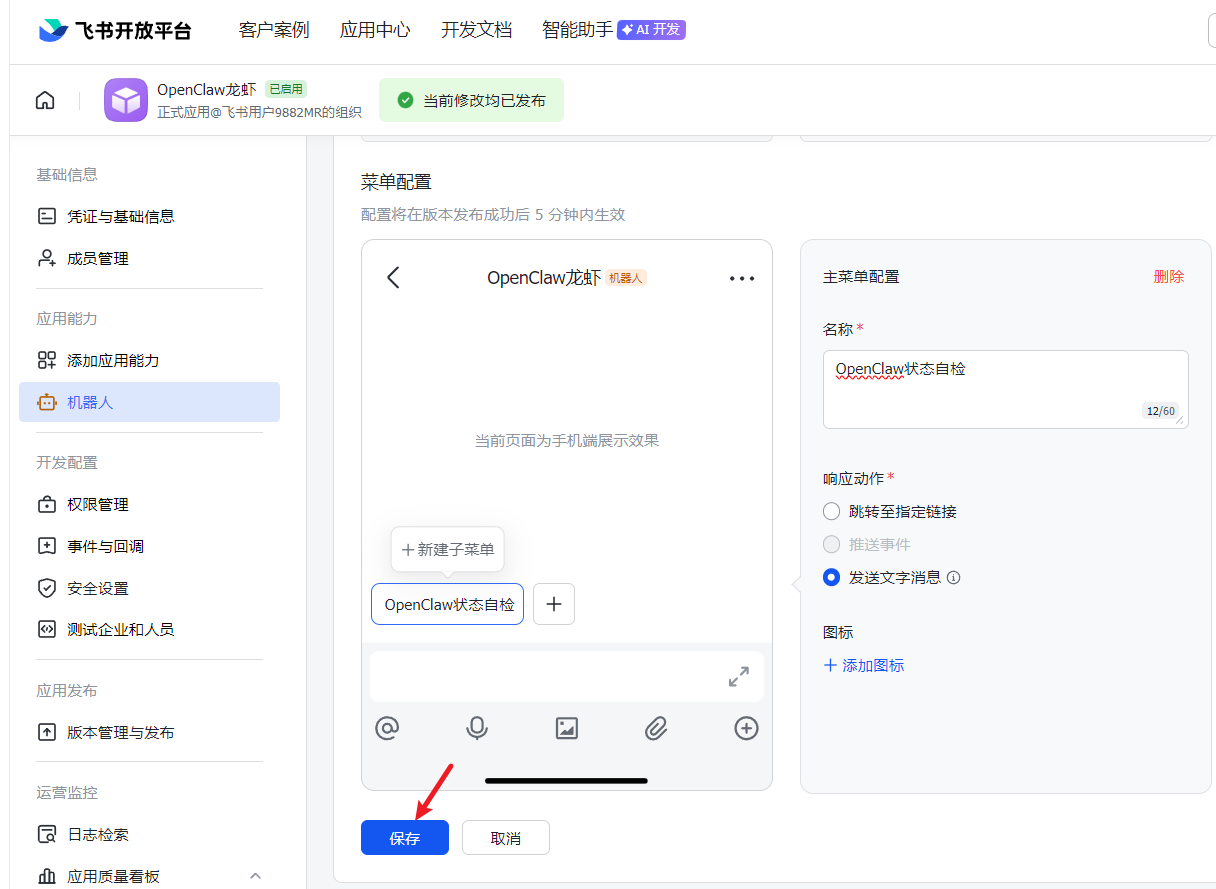This screenshot has width=1216, height=889.
Task: Open 权限管理 in sidebar
Action: pos(97,504)
